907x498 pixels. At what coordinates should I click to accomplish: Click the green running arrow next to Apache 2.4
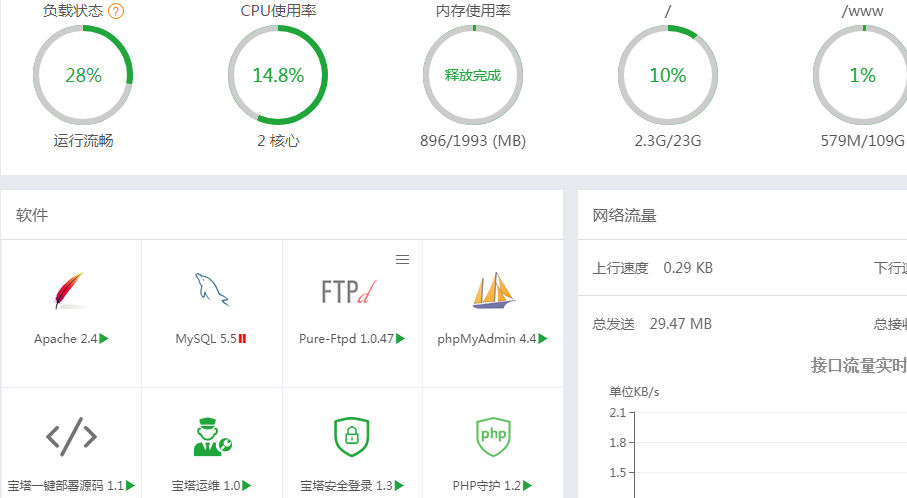point(104,339)
